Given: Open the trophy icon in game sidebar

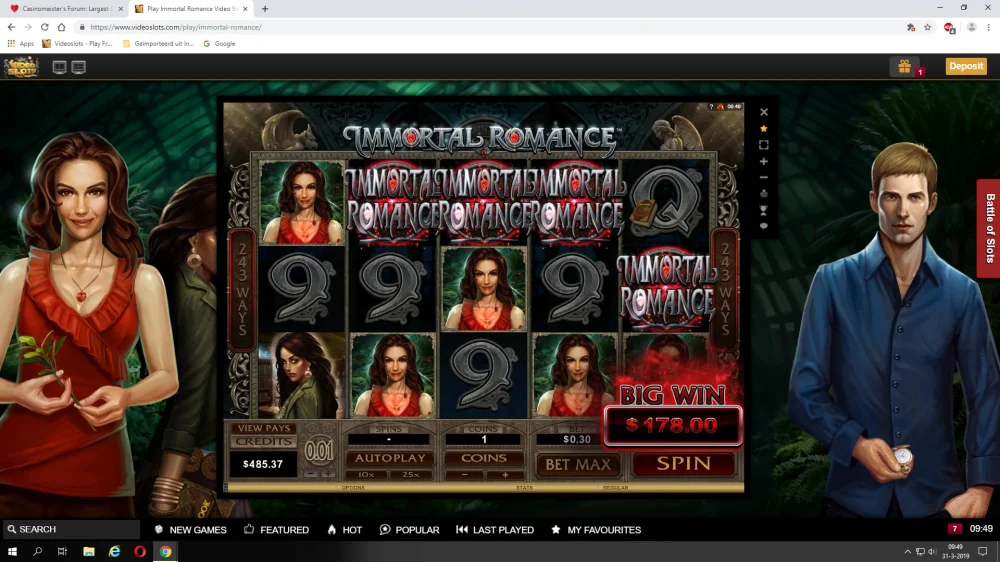Looking at the screenshot, I should (763, 210).
